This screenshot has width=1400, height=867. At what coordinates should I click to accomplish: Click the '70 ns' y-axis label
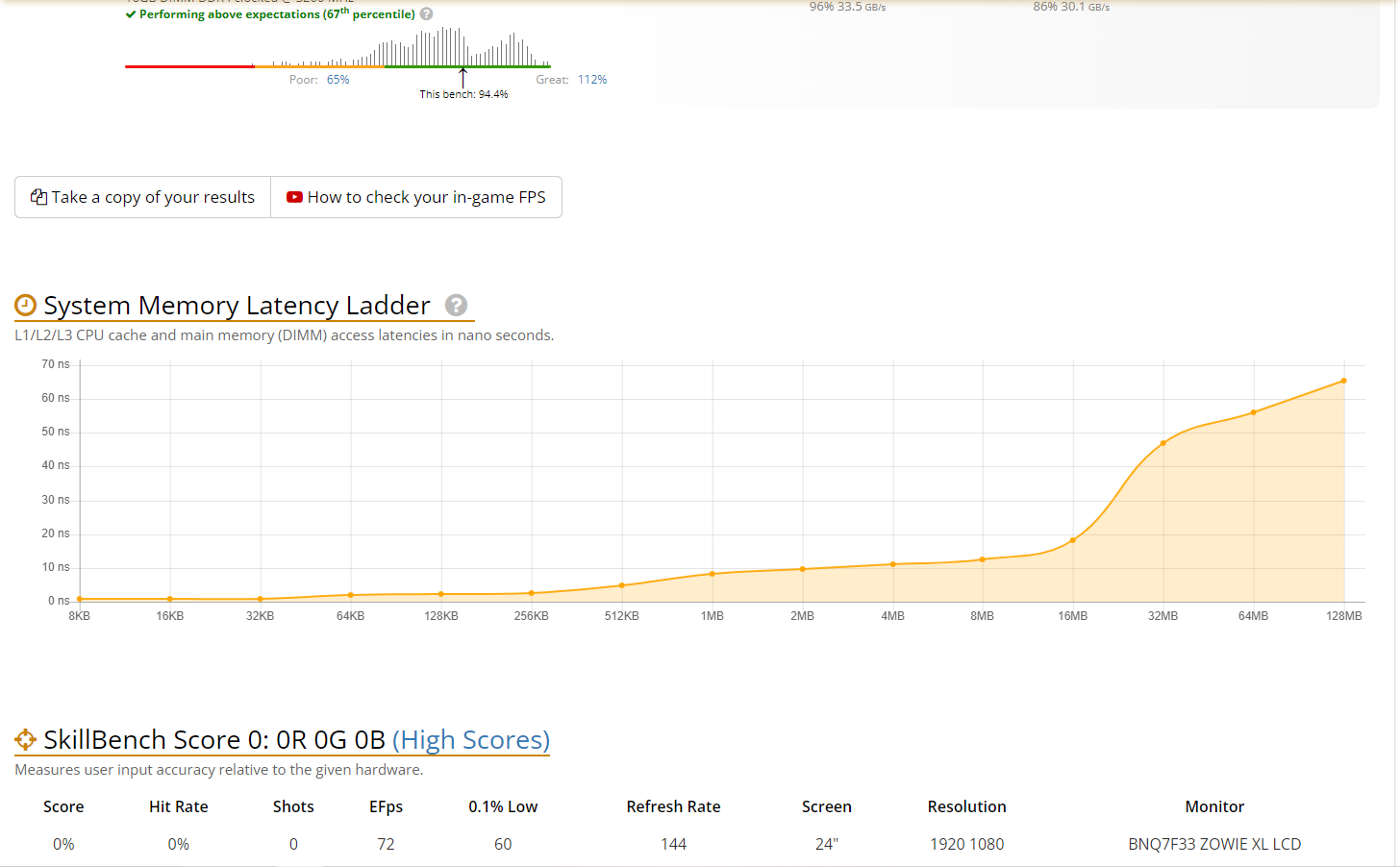(x=56, y=364)
